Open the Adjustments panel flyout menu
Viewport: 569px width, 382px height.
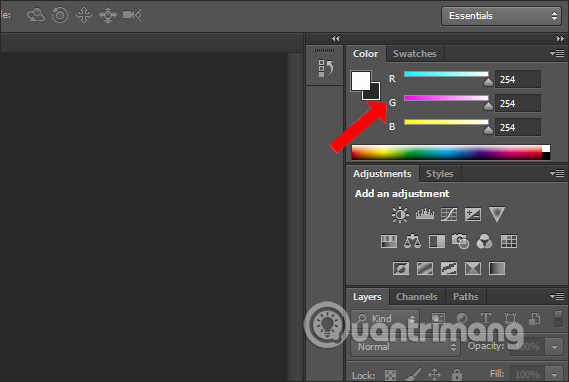pyautogui.click(x=557, y=174)
